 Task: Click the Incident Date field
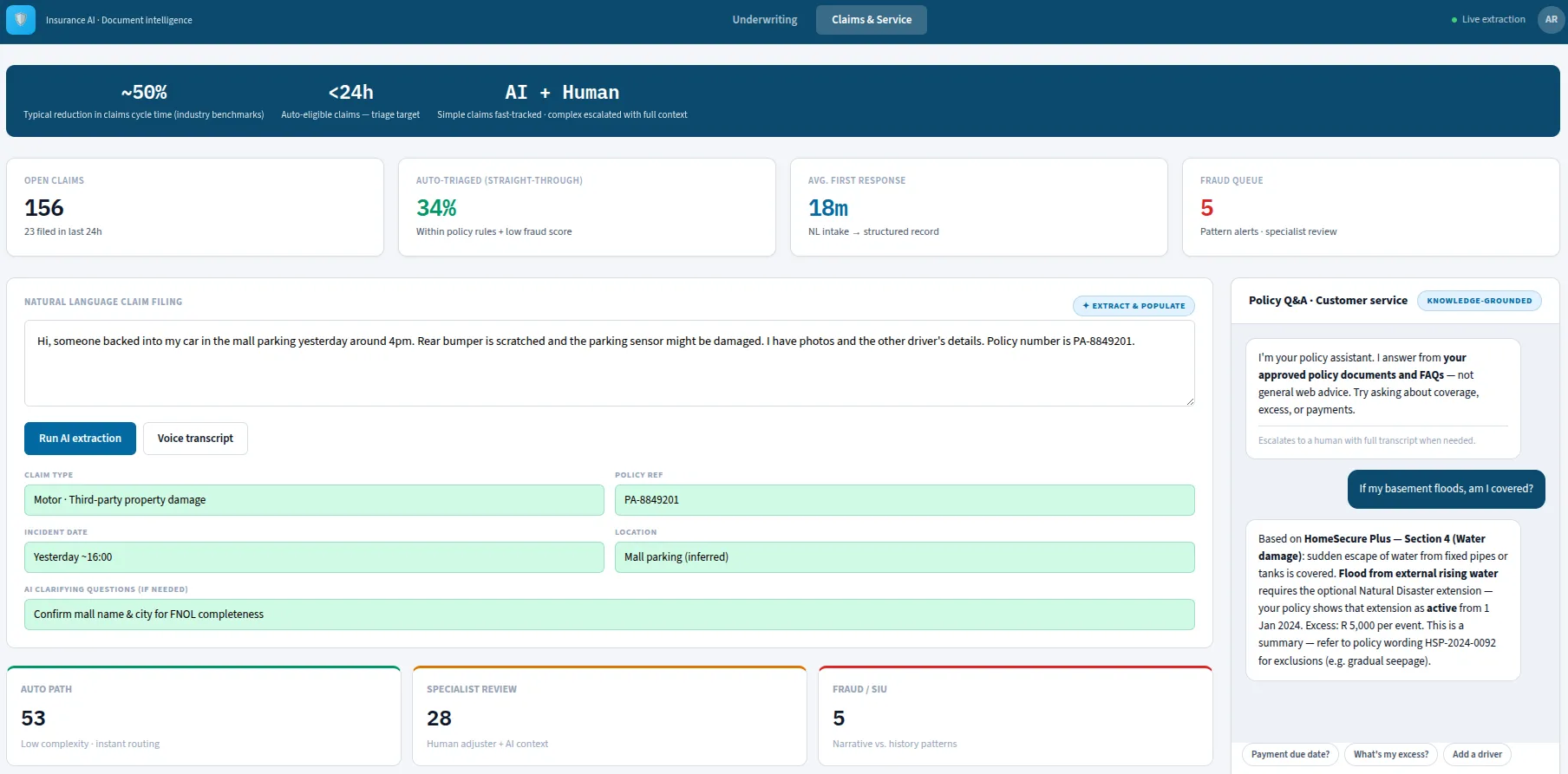pos(314,557)
